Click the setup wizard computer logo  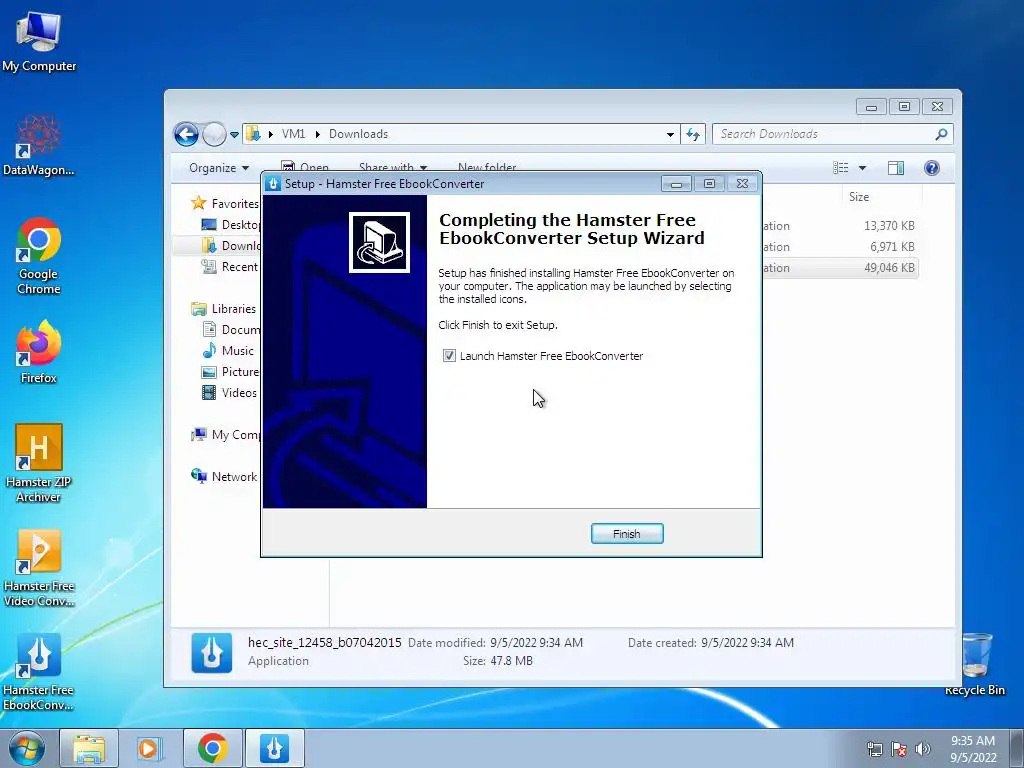(x=379, y=242)
